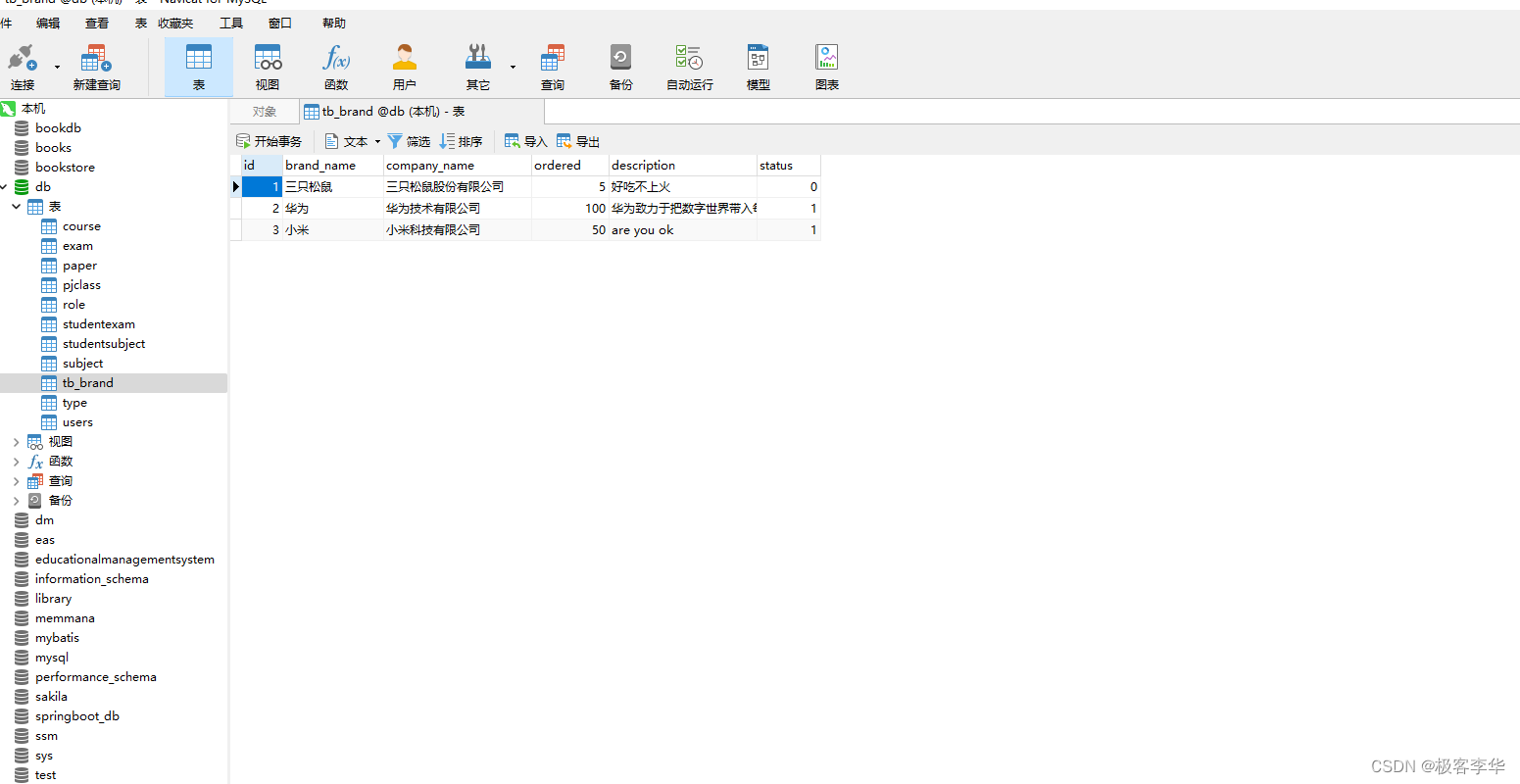Image resolution: width=1520 pixels, height=784 pixels.
Task: Open the 帮助 help menu
Action: coord(334,24)
